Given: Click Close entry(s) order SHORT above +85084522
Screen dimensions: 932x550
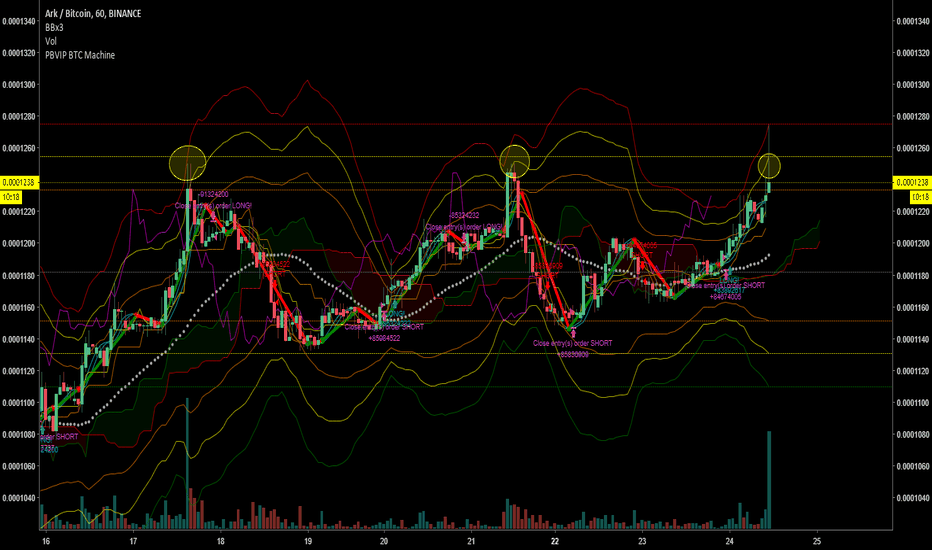Looking at the screenshot, I should tap(384, 326).
